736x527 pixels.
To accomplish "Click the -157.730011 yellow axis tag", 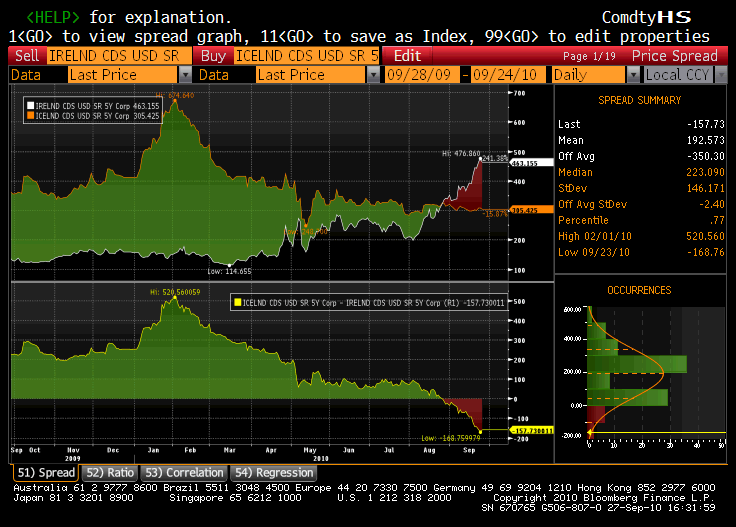I will click(531, 430).
